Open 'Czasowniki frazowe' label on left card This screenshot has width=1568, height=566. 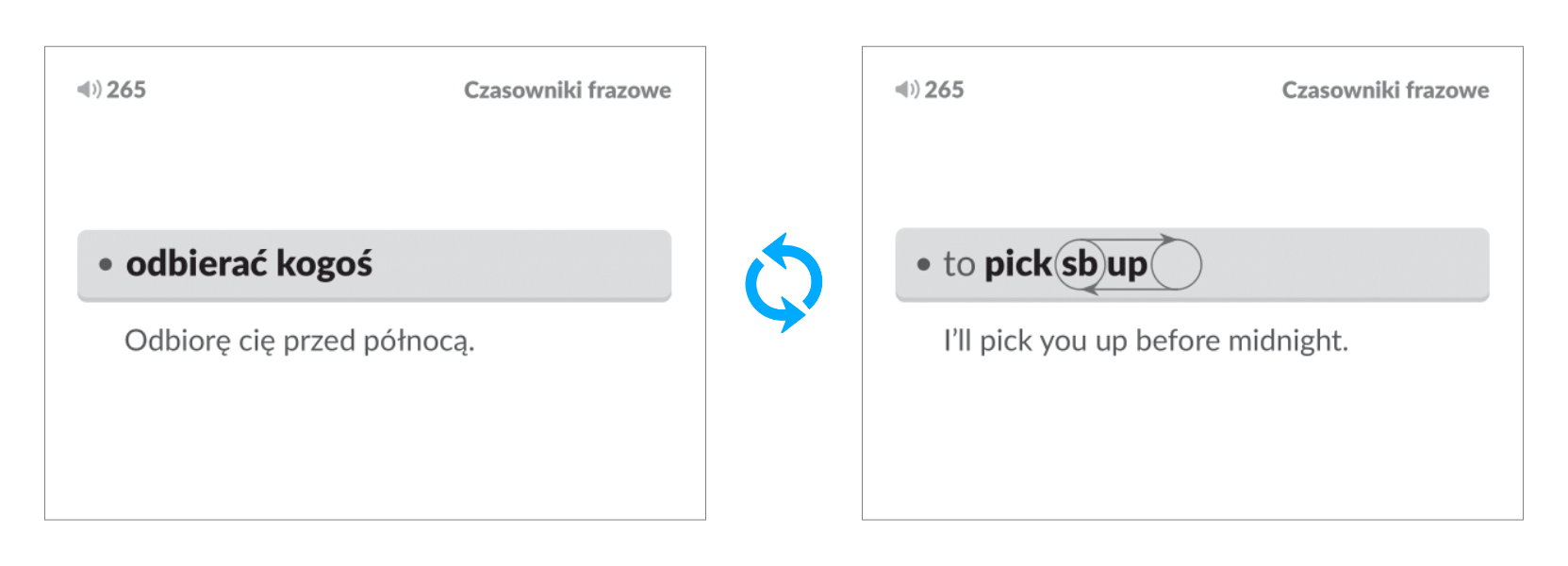click(568, 91)
